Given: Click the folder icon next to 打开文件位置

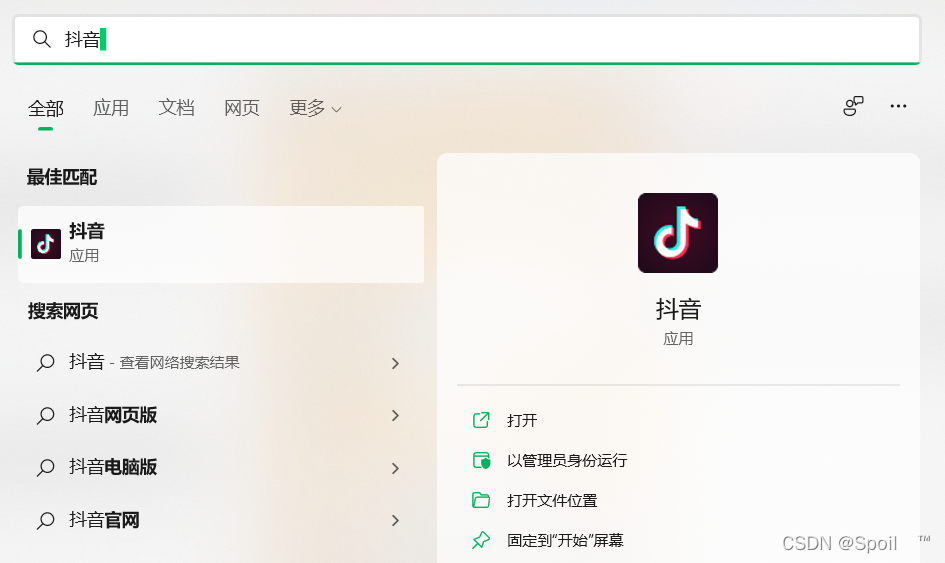Looking at the screenshot, I should click(481, 500).
